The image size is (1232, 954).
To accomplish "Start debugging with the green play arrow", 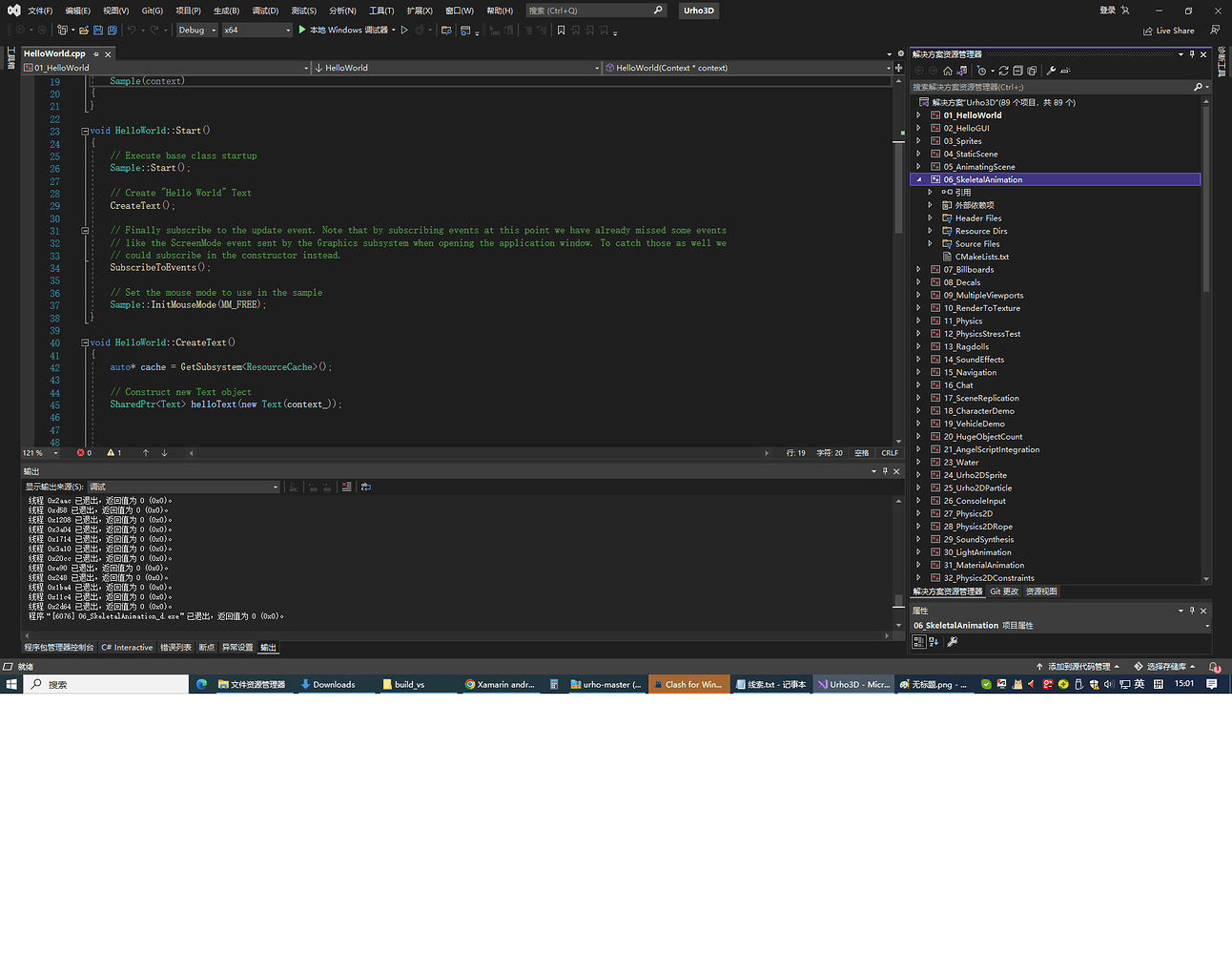I will [302, 30].
